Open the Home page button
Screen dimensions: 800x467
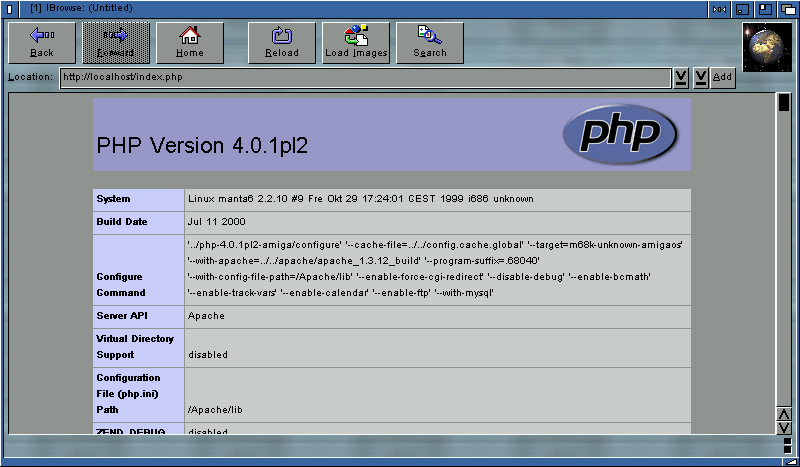(190, 43)
